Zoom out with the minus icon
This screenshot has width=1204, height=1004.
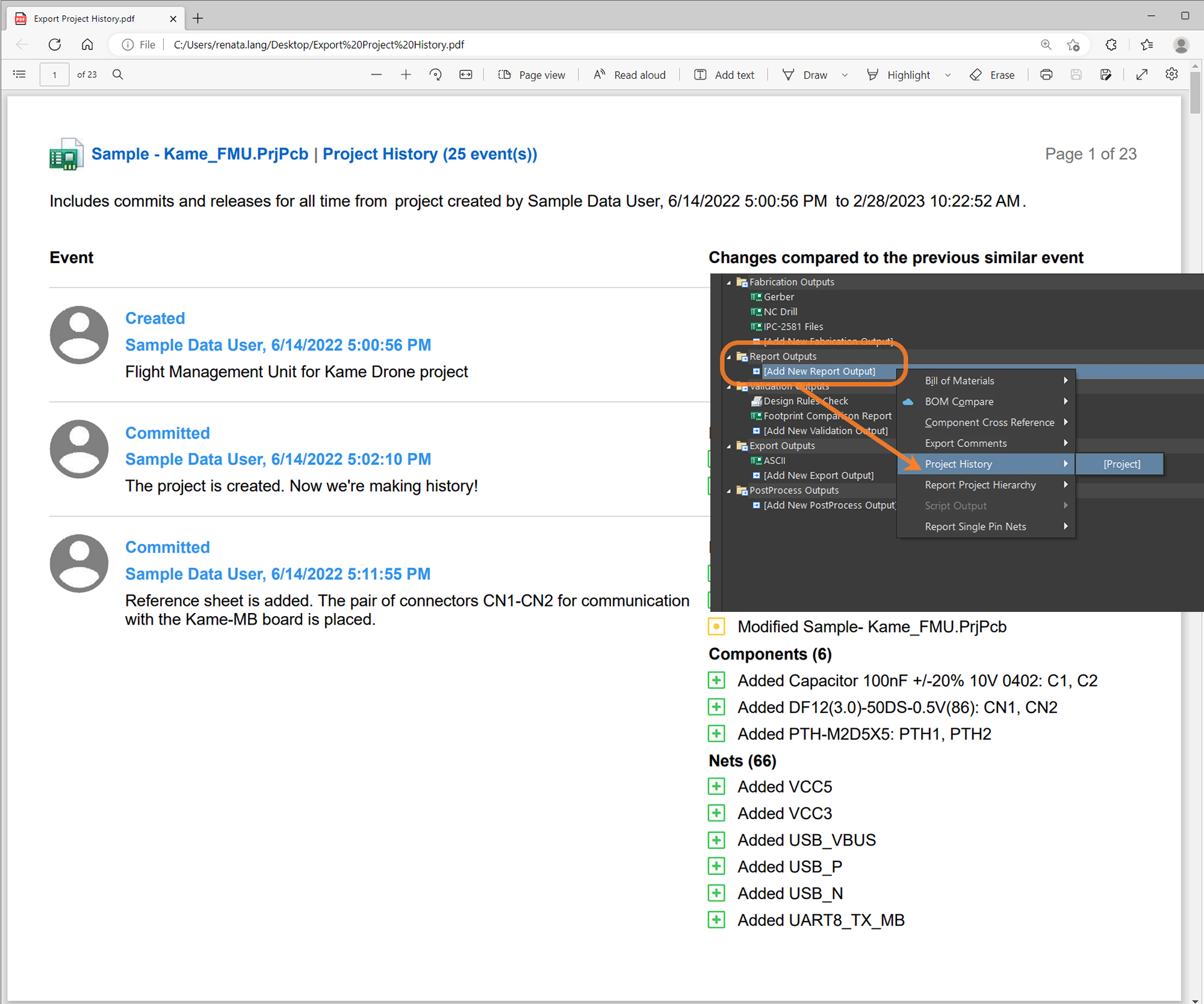tap(376, 75)
